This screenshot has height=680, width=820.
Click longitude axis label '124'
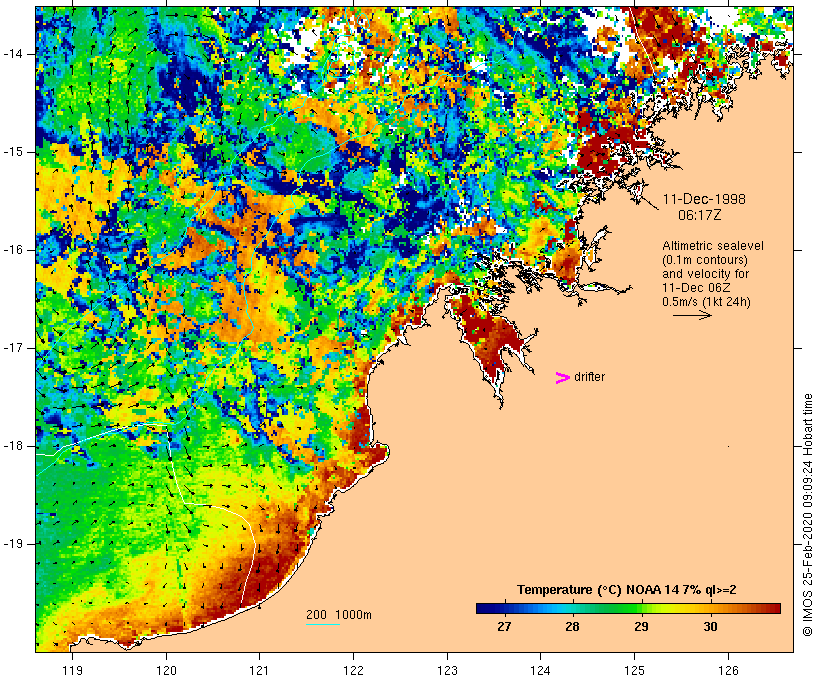tap(540, 670)
